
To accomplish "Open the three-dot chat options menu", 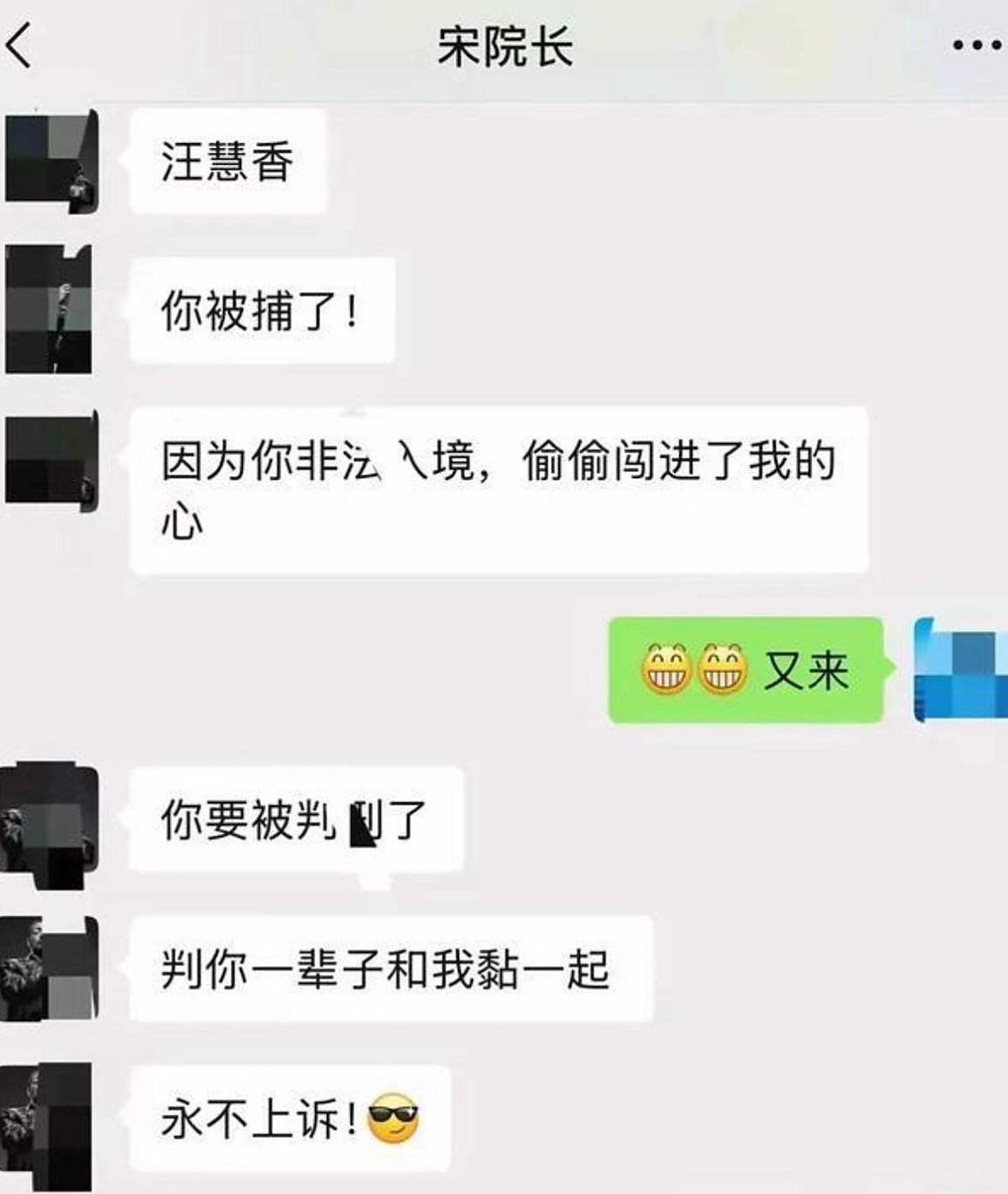I will click(x=976, y=46).
